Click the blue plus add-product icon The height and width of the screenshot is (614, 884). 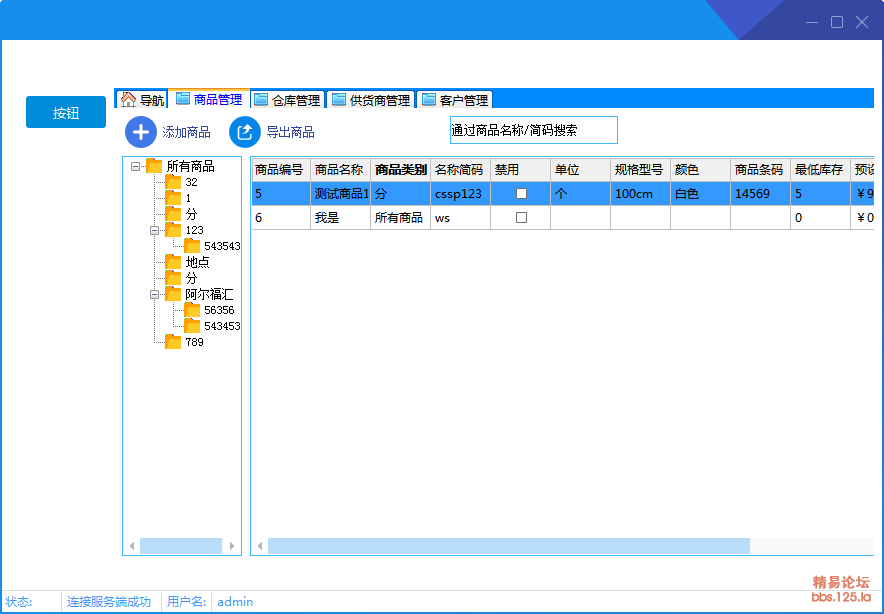[140, 132]
